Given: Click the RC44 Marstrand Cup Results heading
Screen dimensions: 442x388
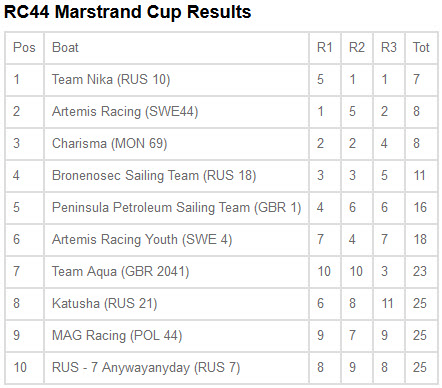Looking at the screenshot, I should click(x=127, y=12).
